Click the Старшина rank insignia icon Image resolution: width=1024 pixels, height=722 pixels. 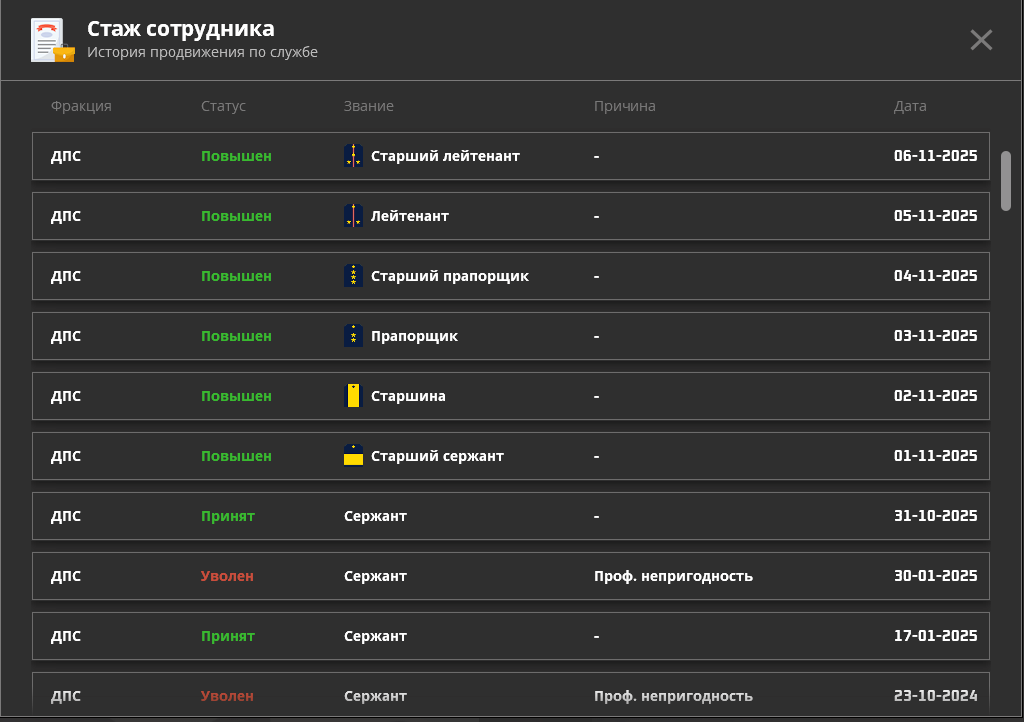coord(353,396)
